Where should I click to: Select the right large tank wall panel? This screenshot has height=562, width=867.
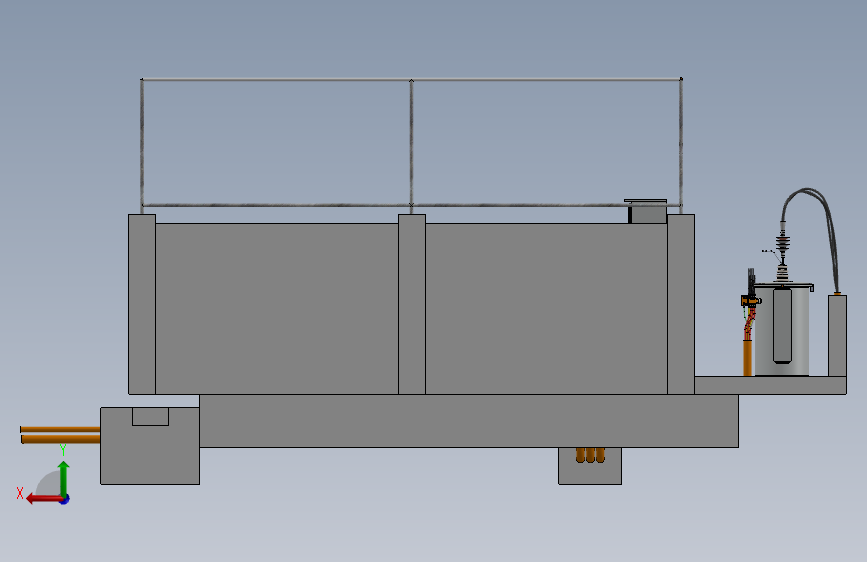pyautogui.click(x=546, y=309)
